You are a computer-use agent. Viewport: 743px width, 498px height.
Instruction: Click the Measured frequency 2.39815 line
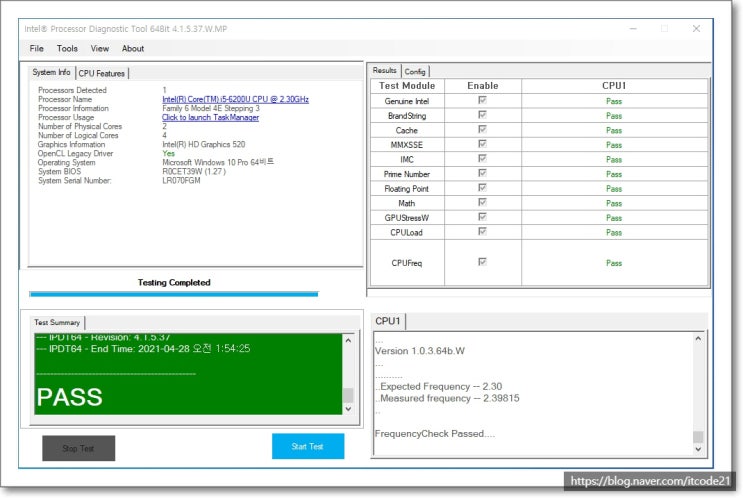click(x=447, y=398)
